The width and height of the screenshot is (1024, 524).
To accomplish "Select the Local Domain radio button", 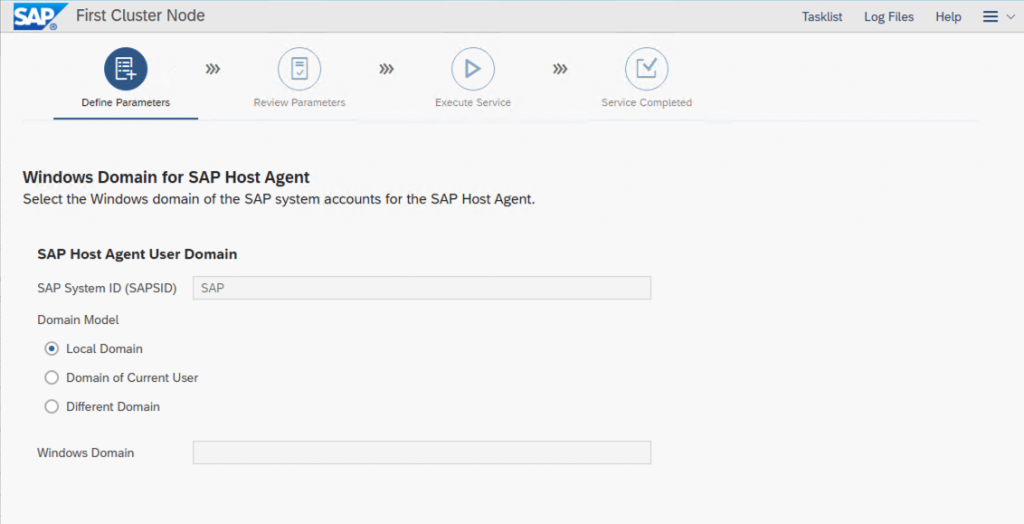I will pos(52,349).
